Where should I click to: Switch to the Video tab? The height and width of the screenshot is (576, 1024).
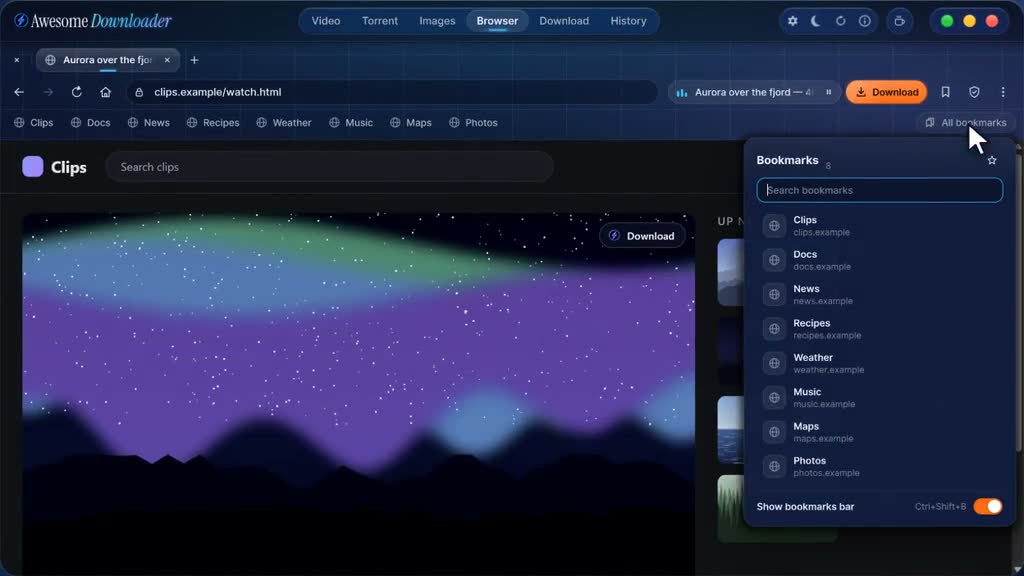click(x=326, y=21)
